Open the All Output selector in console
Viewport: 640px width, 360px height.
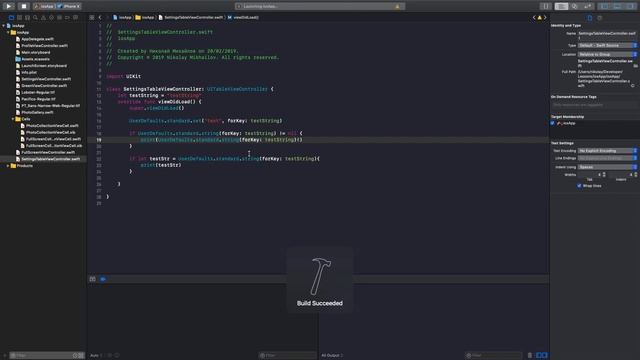[x=332, y=356]
